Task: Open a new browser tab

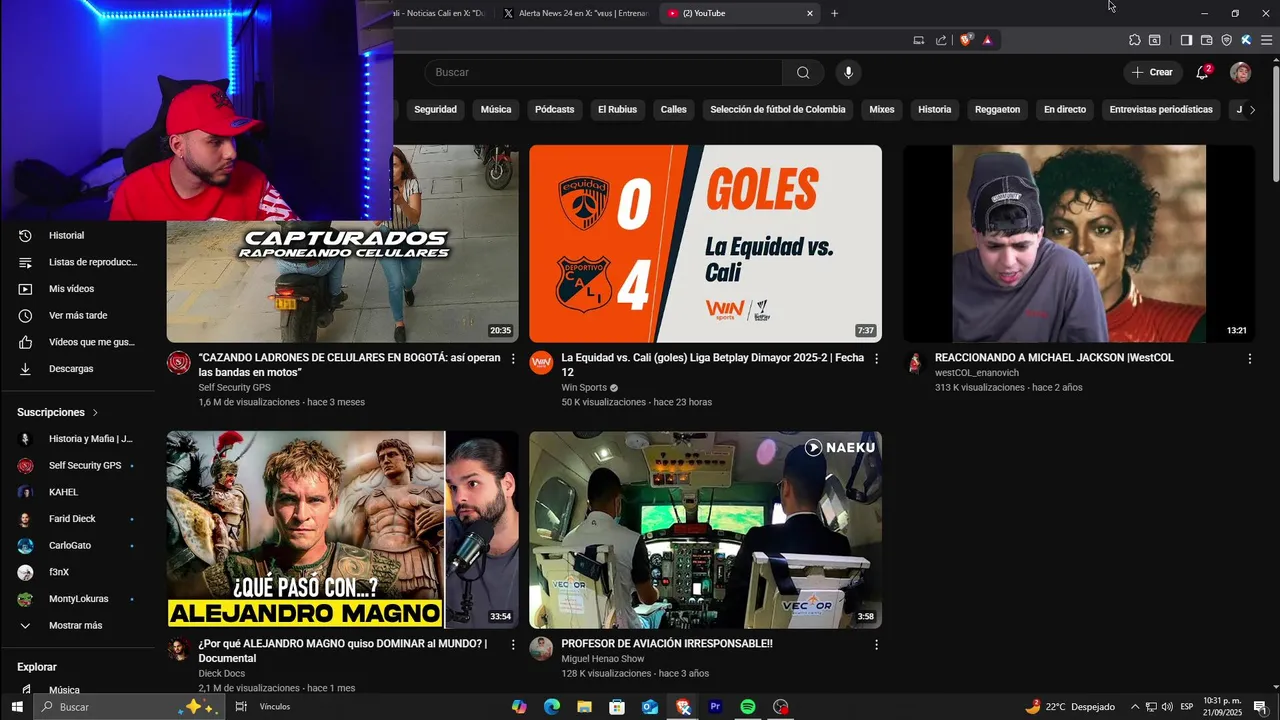Action: (835, 13)
